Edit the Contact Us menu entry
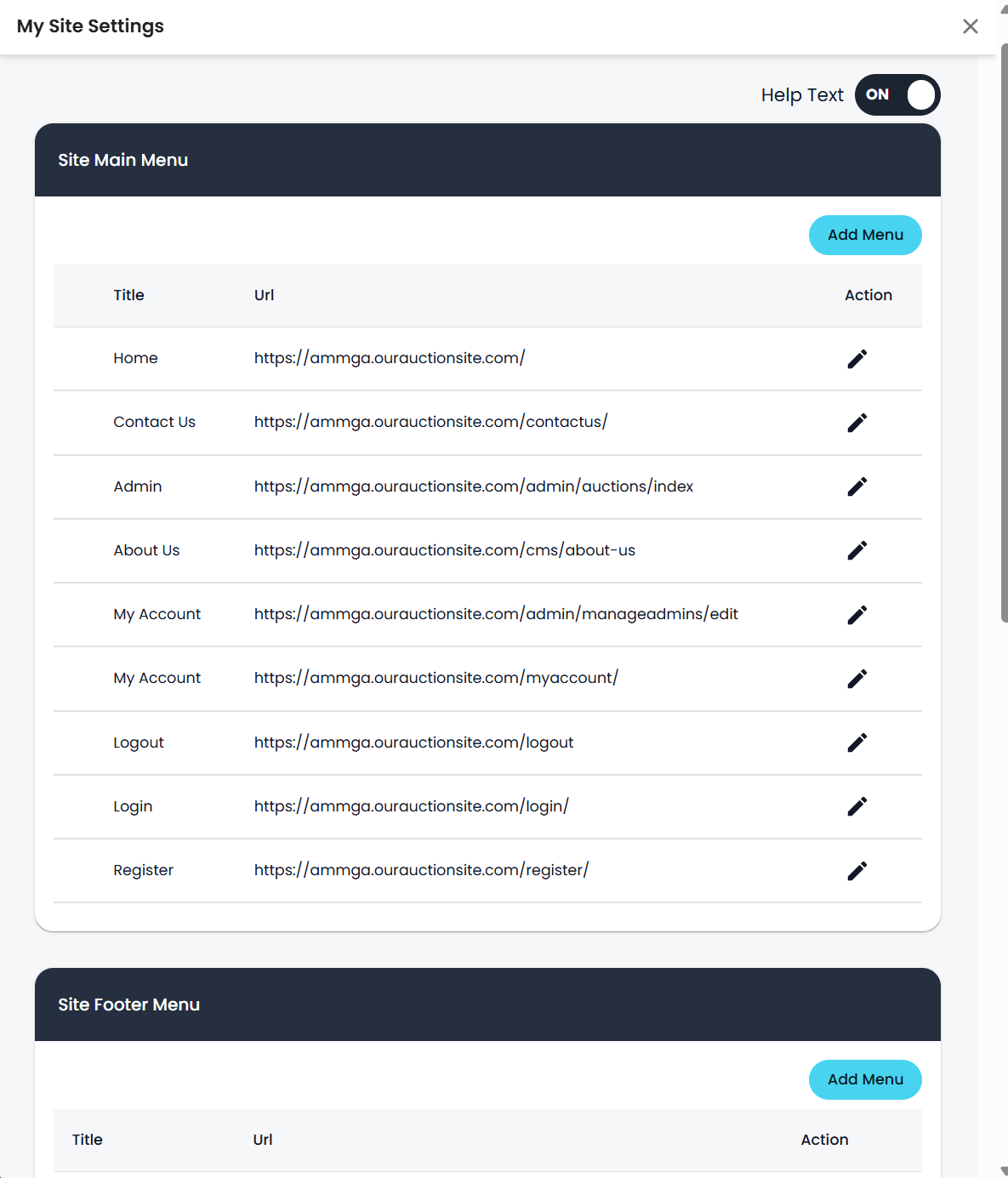Screen dimensions: 1008x1178 tap(857, 423)
